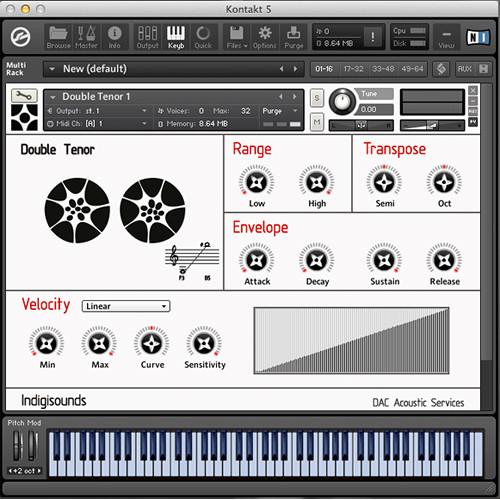Screen dimensions: 500x500
Task: Open the Master editor
Action: click(x=86, y=37)
